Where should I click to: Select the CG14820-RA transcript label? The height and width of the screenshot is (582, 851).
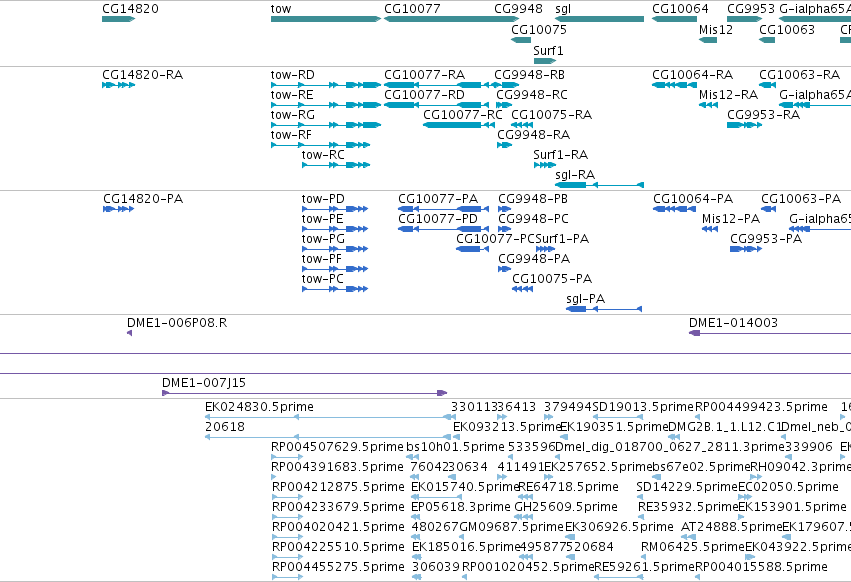(142, 74)
